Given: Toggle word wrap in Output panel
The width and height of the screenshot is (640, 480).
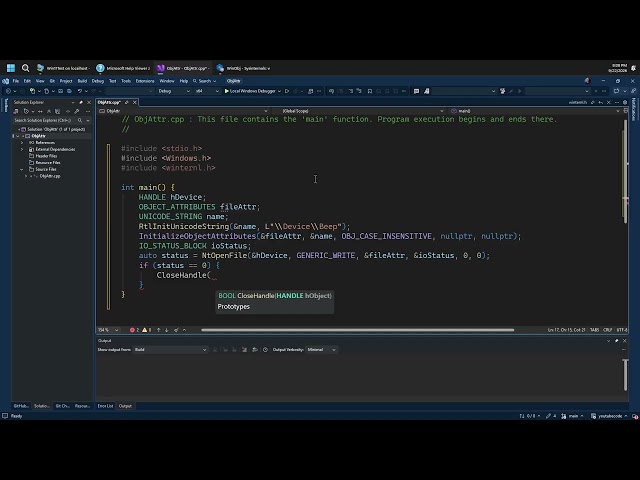Looking at the screenshot, I should 255,350.
